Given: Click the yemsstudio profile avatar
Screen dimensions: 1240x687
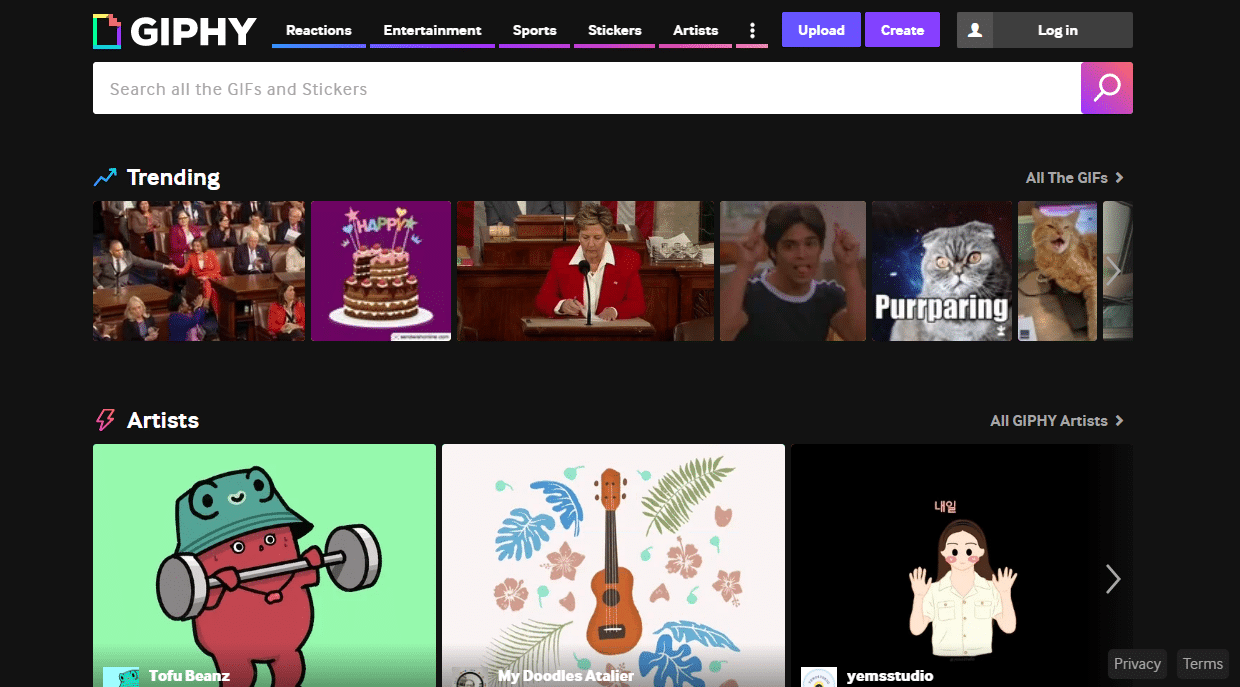Looking at the screenshot, I should (x=818, y=677).
